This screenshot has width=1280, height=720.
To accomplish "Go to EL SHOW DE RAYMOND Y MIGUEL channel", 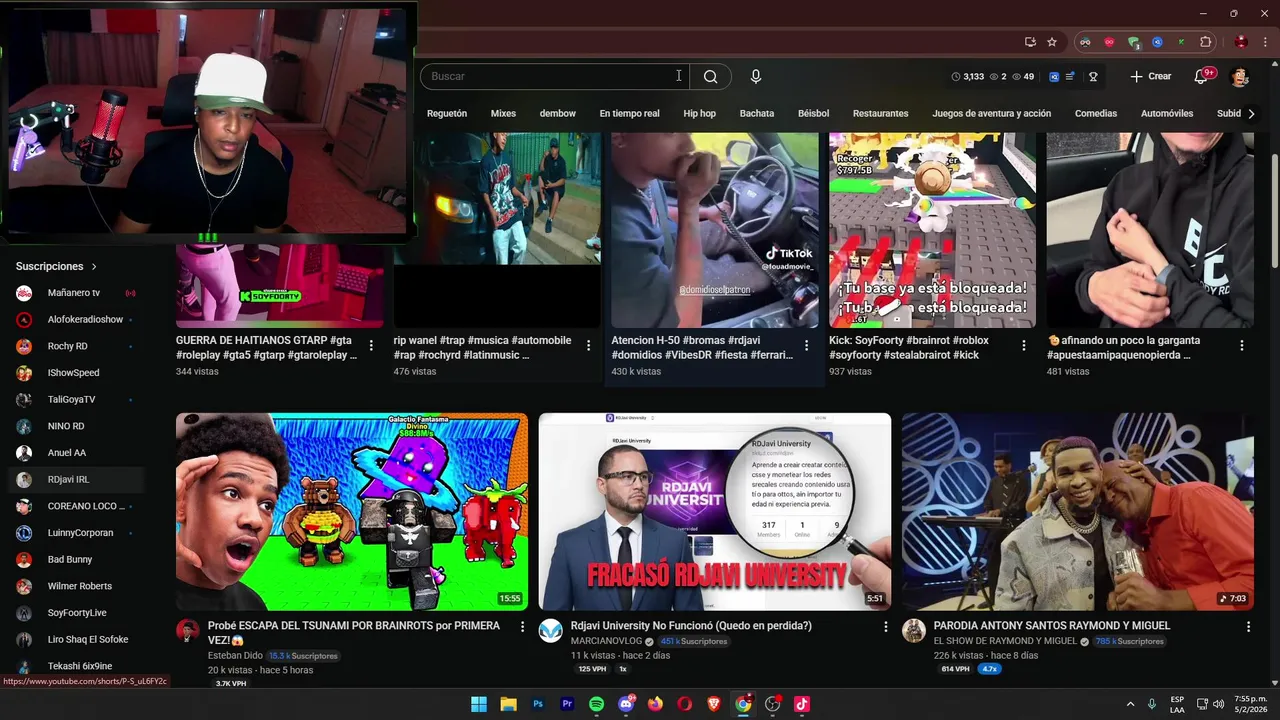I will pos(1005,641).
